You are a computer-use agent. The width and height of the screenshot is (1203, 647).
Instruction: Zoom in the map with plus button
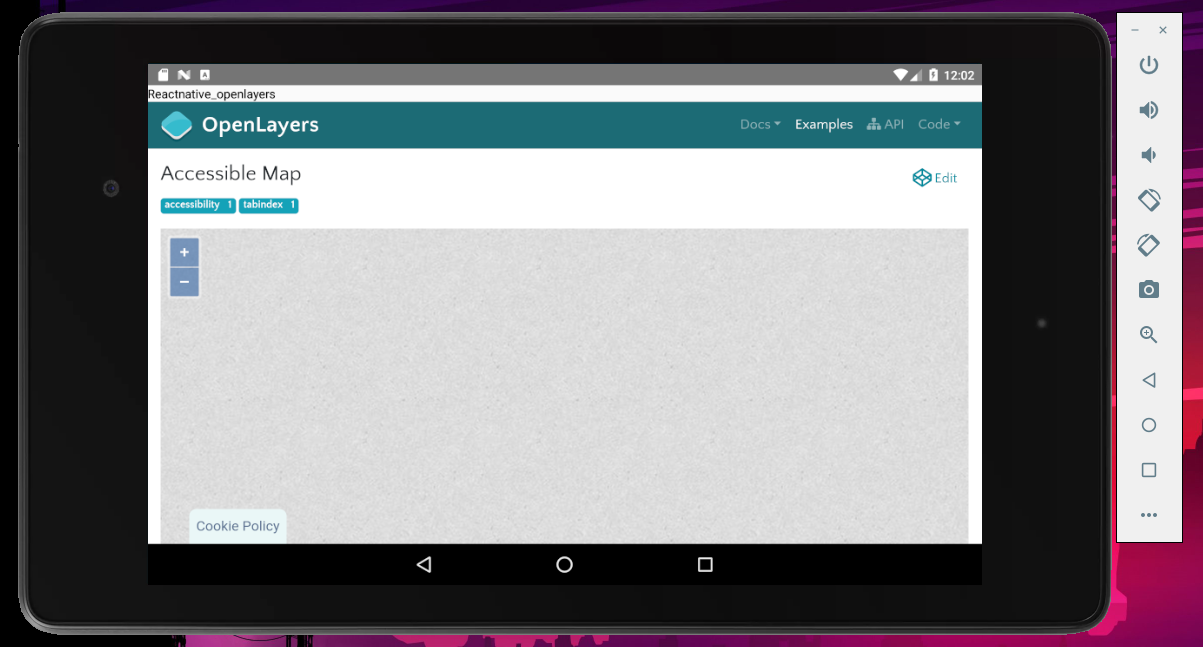pos(184,253)
